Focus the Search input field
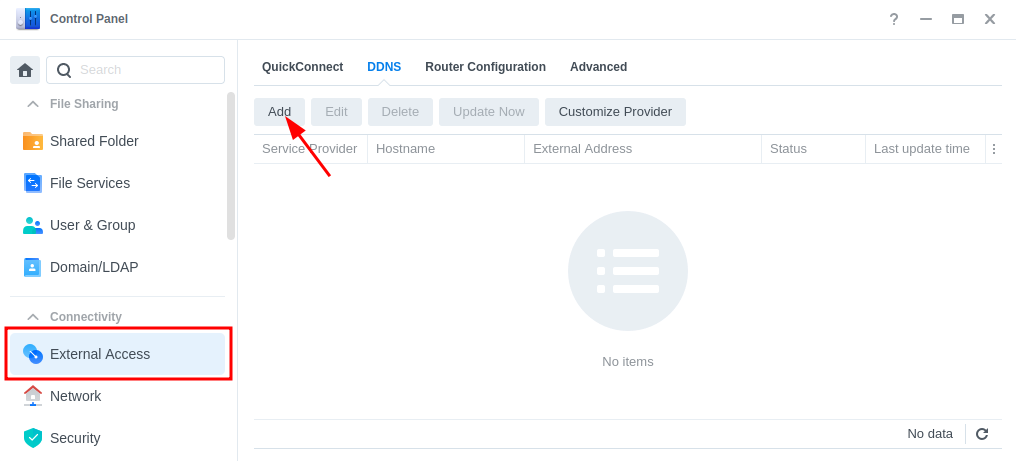Image resolution: width=1016 pixels, height=461 pixels. click(x=135, y=70)
